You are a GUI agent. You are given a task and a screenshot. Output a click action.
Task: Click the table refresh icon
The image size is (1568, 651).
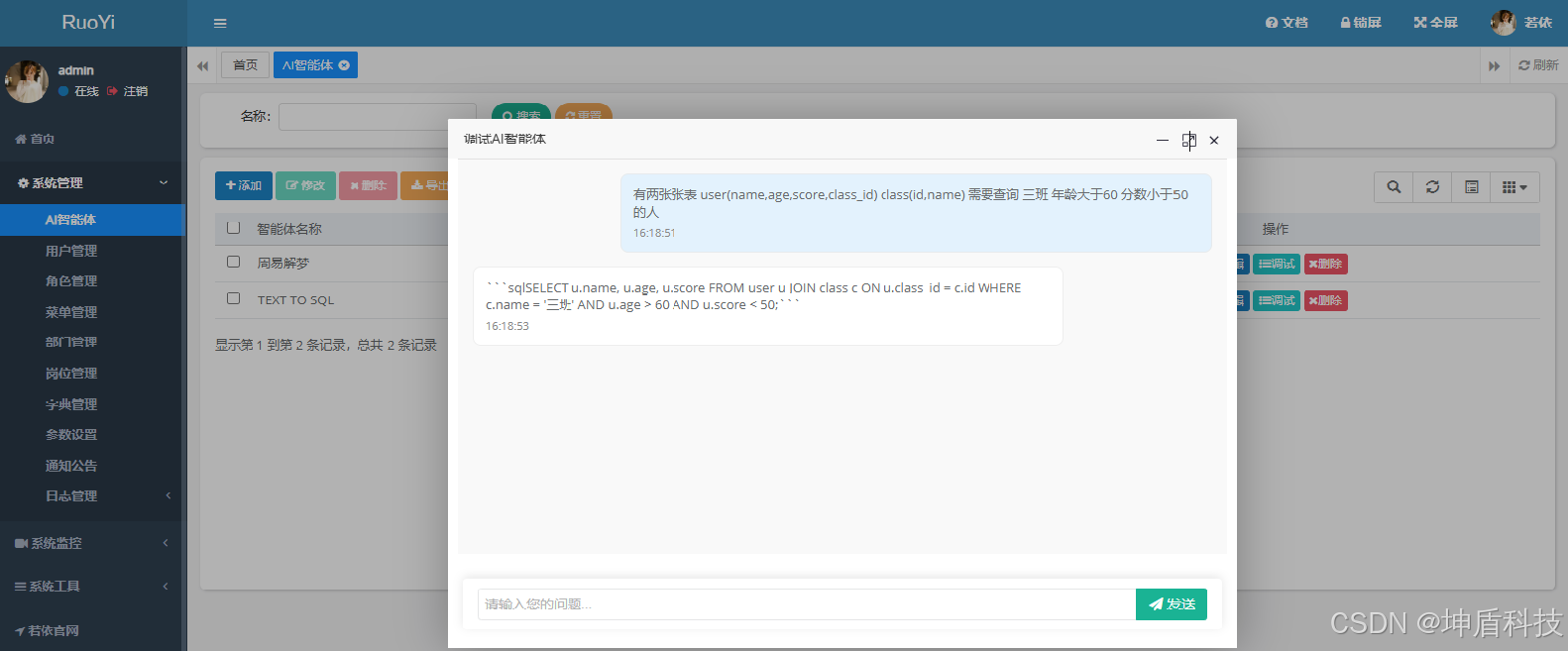[x=1432, y=187]
